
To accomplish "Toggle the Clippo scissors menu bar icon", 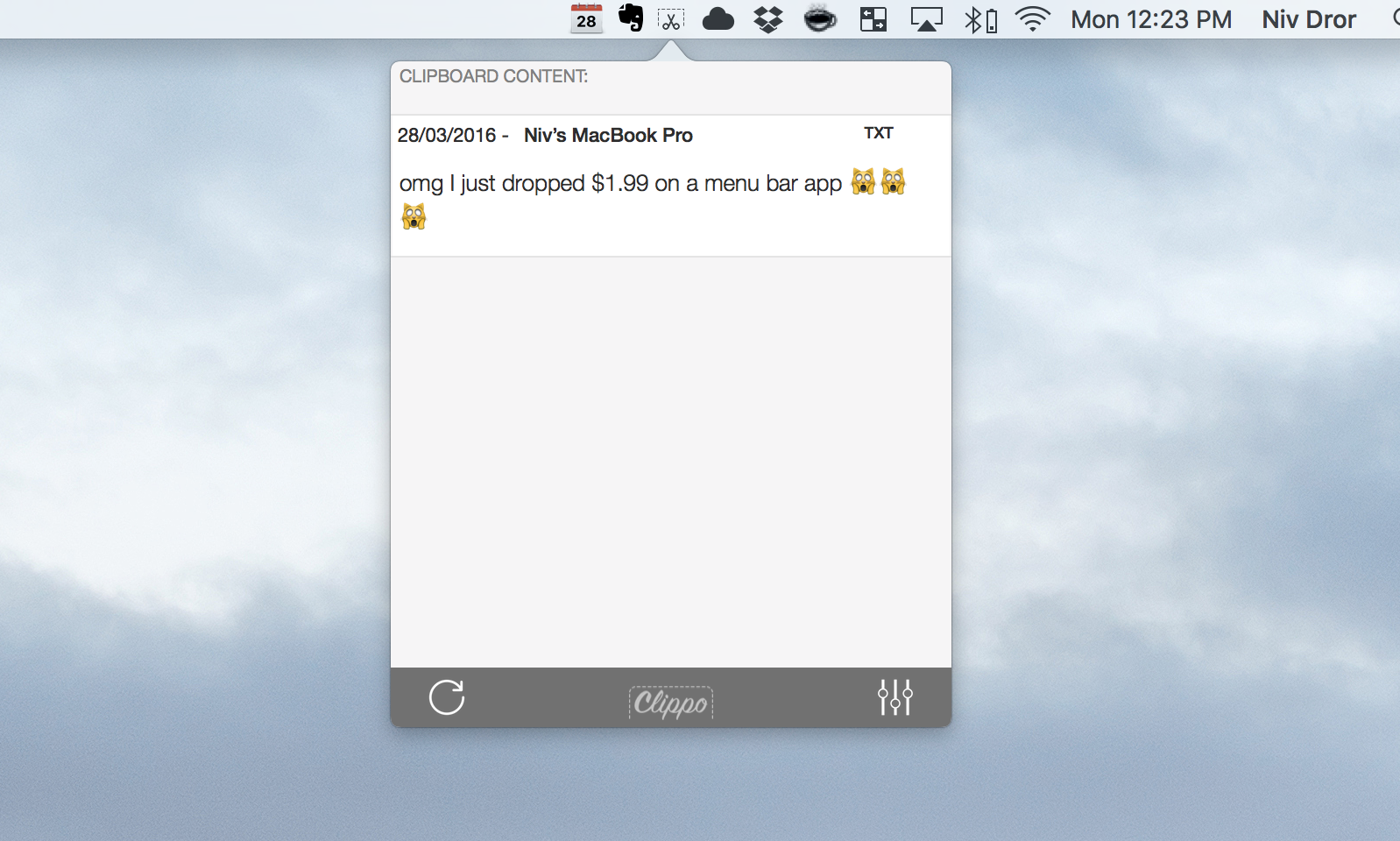I will tap(671, 19).
